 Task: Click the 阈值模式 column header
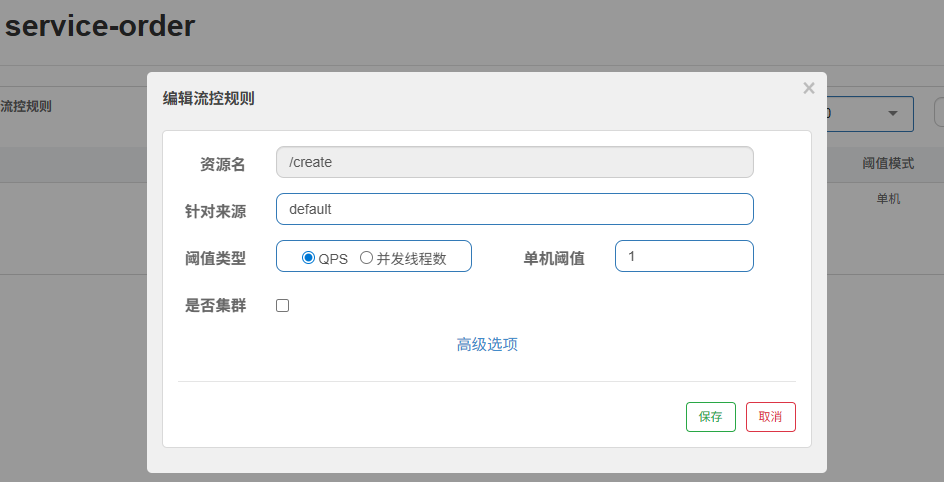click(x=888, y=163)
